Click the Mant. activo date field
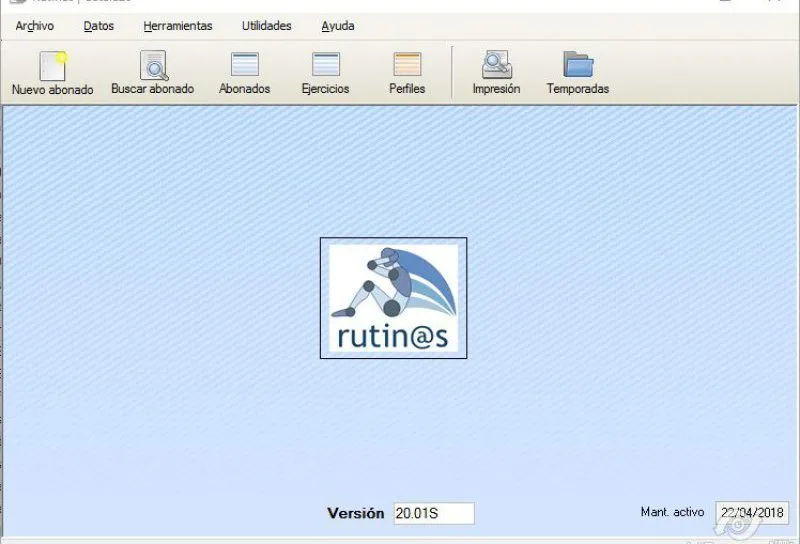This screenshot has width=800, height=544. (x=752, y=512)
